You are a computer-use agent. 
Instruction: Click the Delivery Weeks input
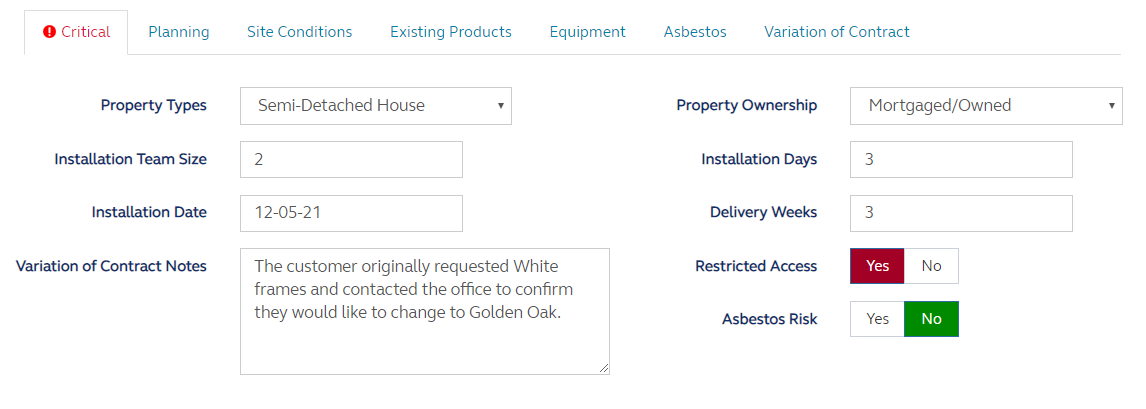961,213
